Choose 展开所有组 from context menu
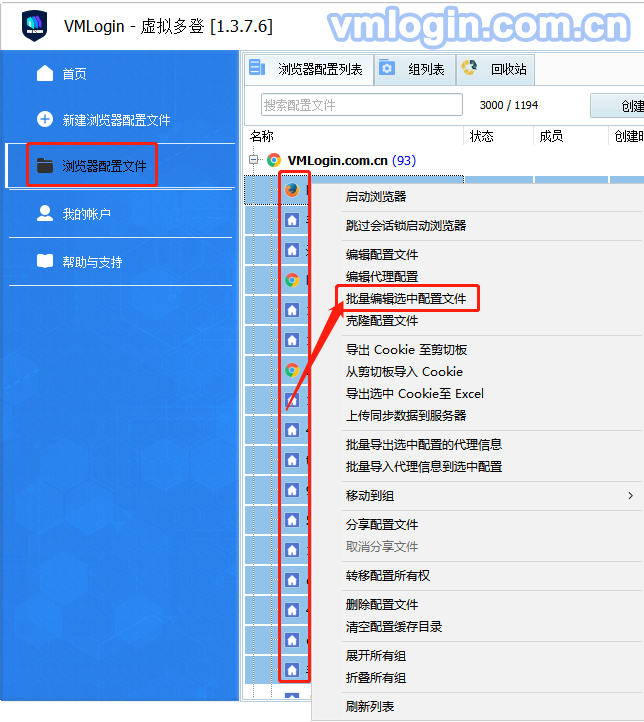644x722 pixels. (376, 656)
